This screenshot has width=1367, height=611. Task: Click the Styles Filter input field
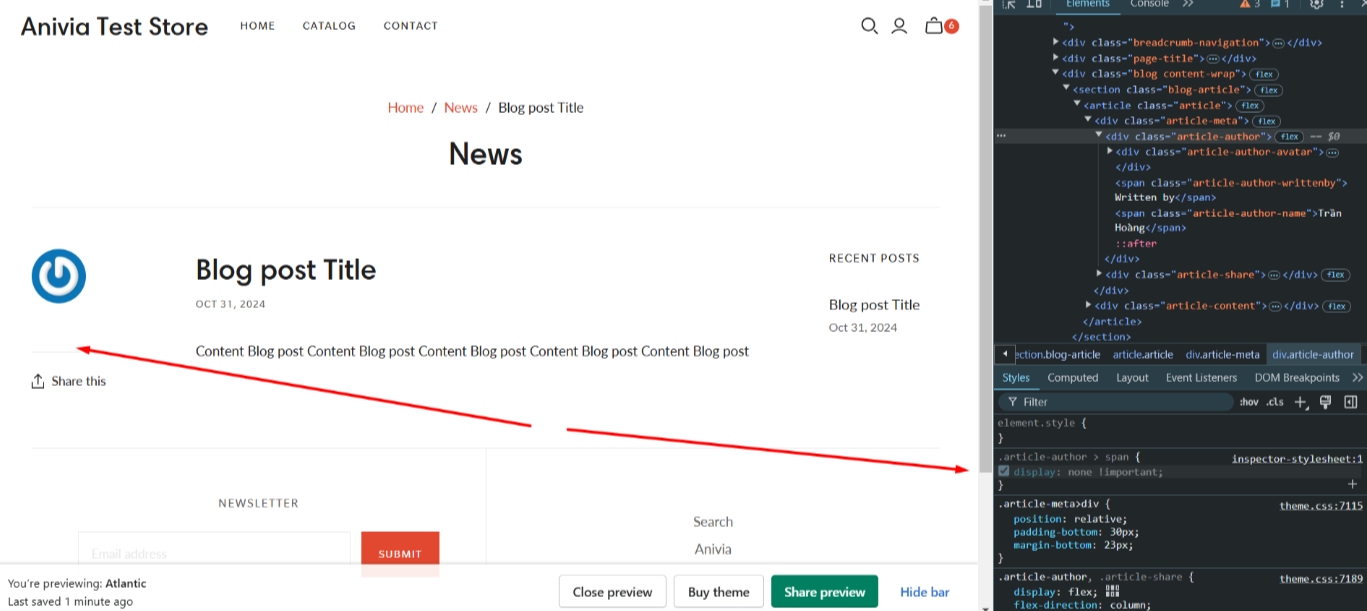point(1116,402)
